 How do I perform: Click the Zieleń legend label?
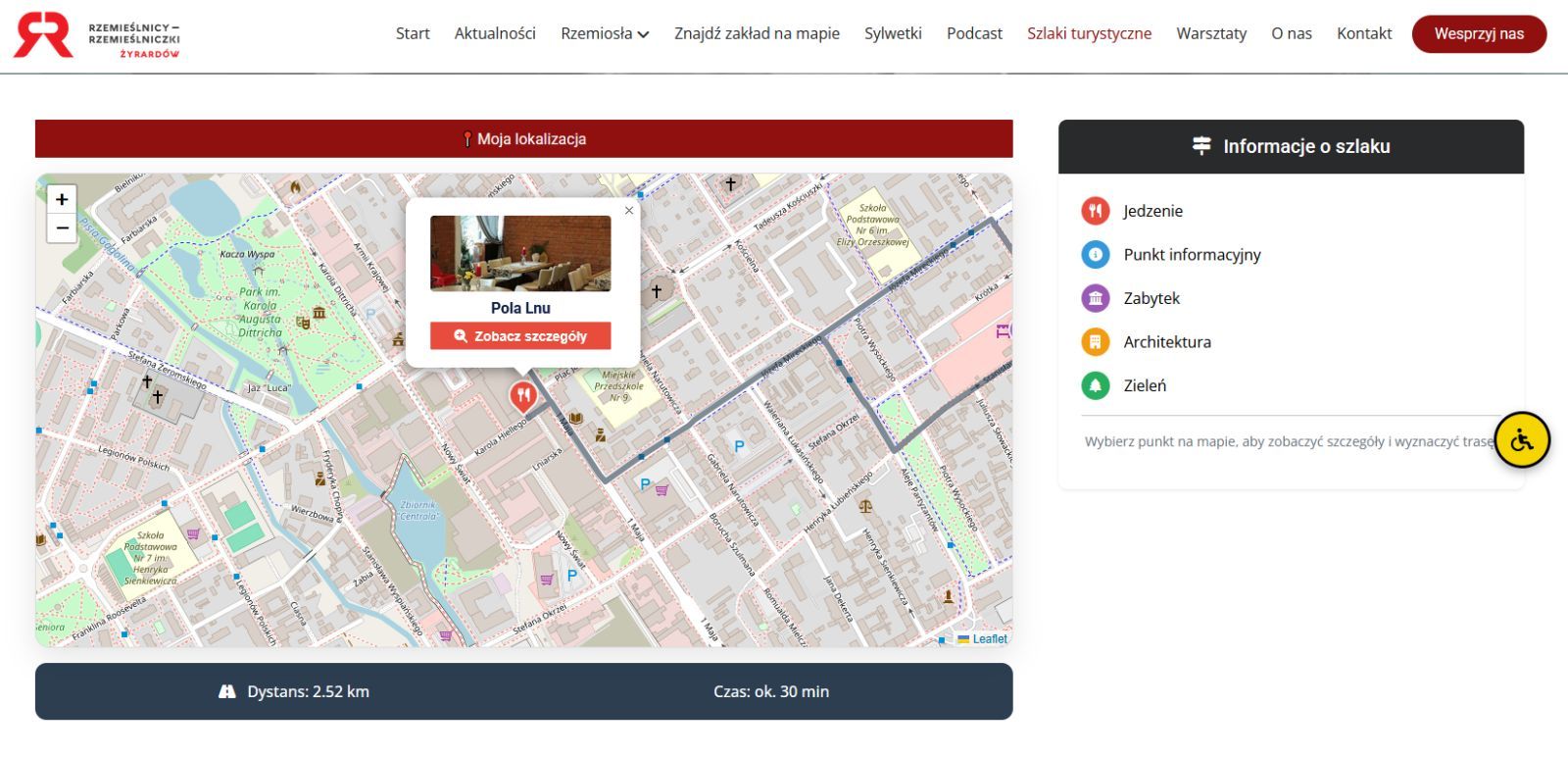click(x=1145, y=385)
